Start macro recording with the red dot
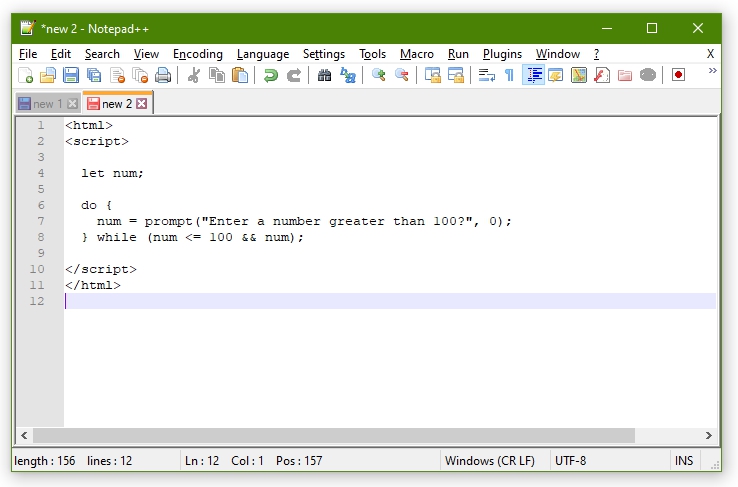Screen dimensions: 738x487 678,75
